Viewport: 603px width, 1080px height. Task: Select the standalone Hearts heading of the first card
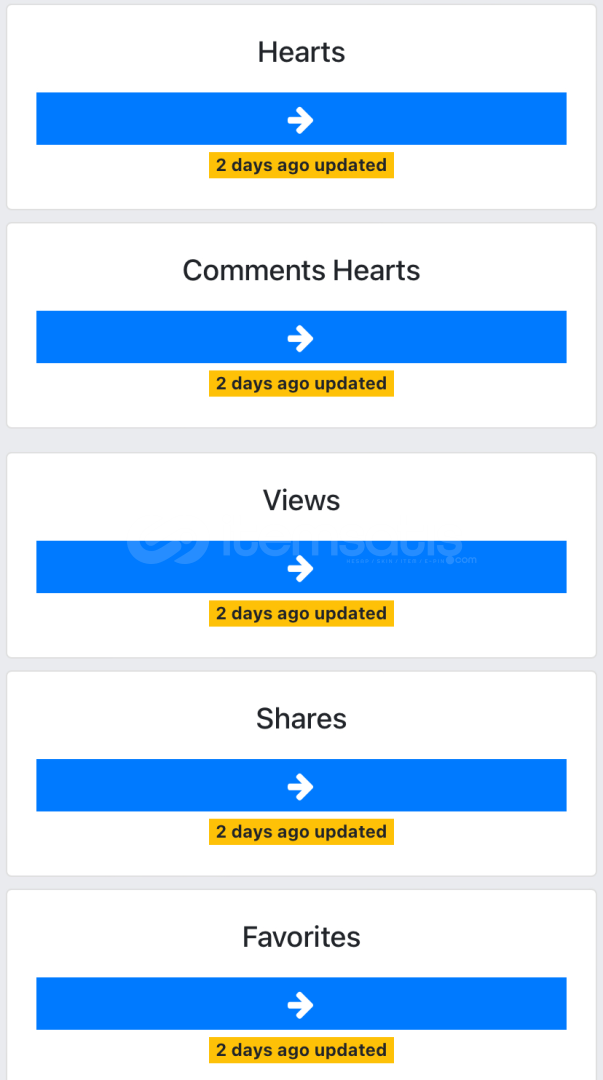[x=301, y=52]
